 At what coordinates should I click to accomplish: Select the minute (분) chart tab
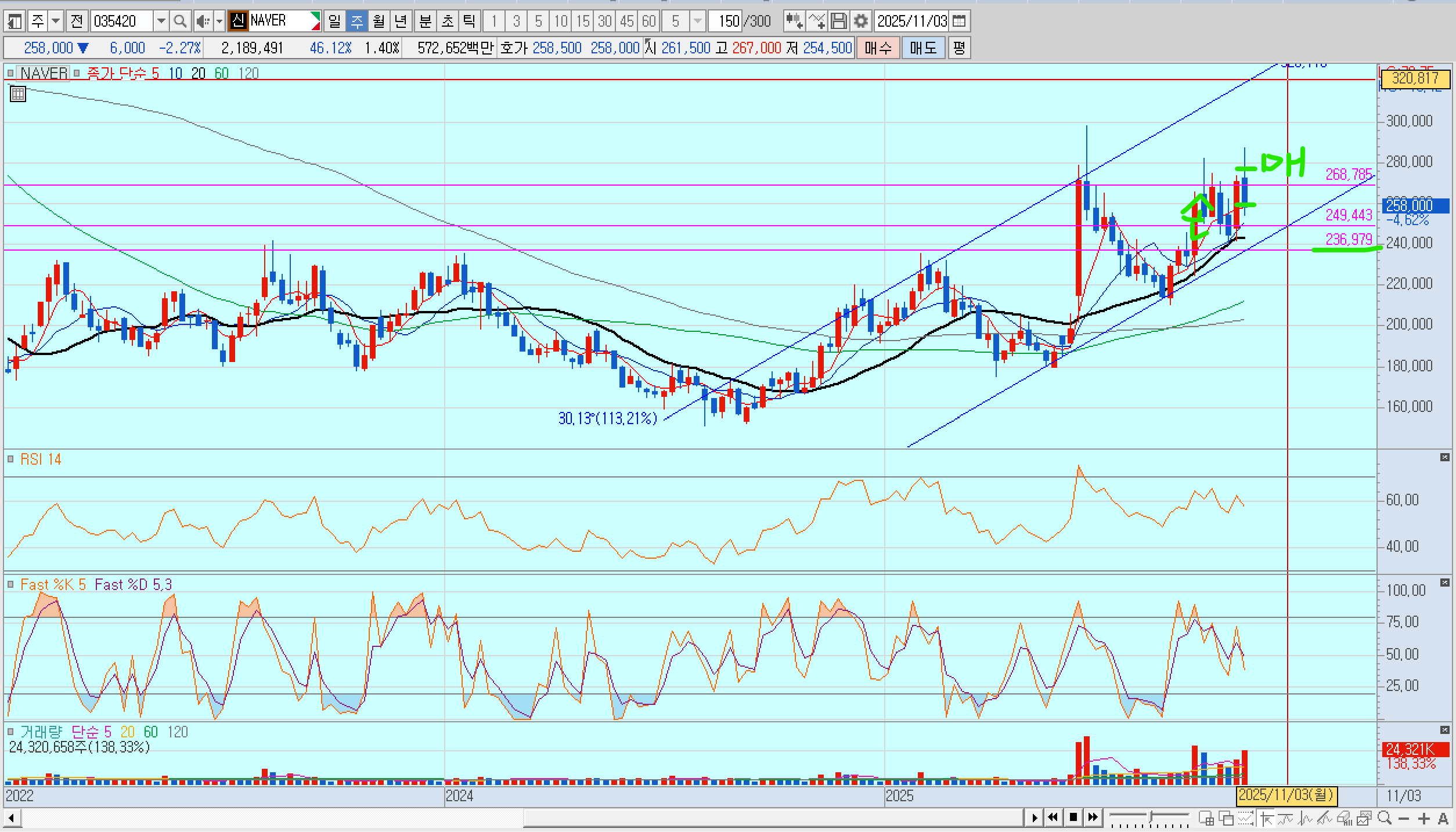pyautogui.click(x=425, y=21)
